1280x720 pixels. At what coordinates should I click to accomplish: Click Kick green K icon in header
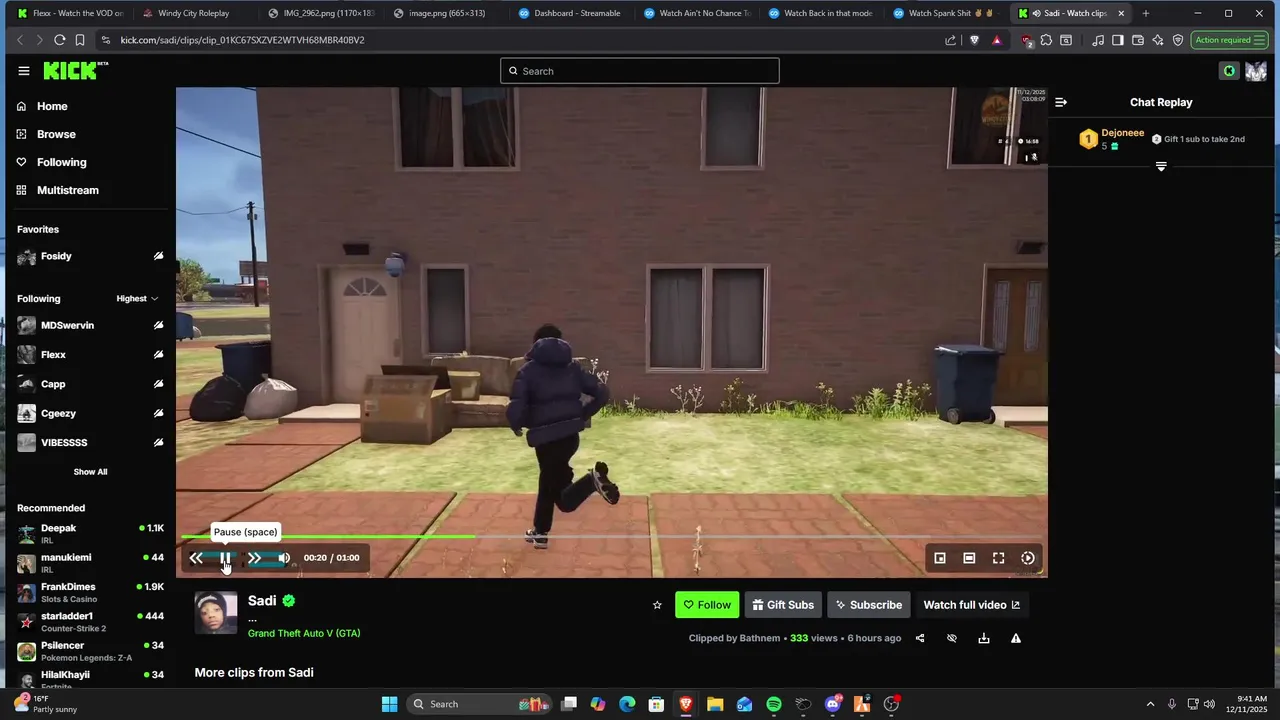[x=1229, y=71]
